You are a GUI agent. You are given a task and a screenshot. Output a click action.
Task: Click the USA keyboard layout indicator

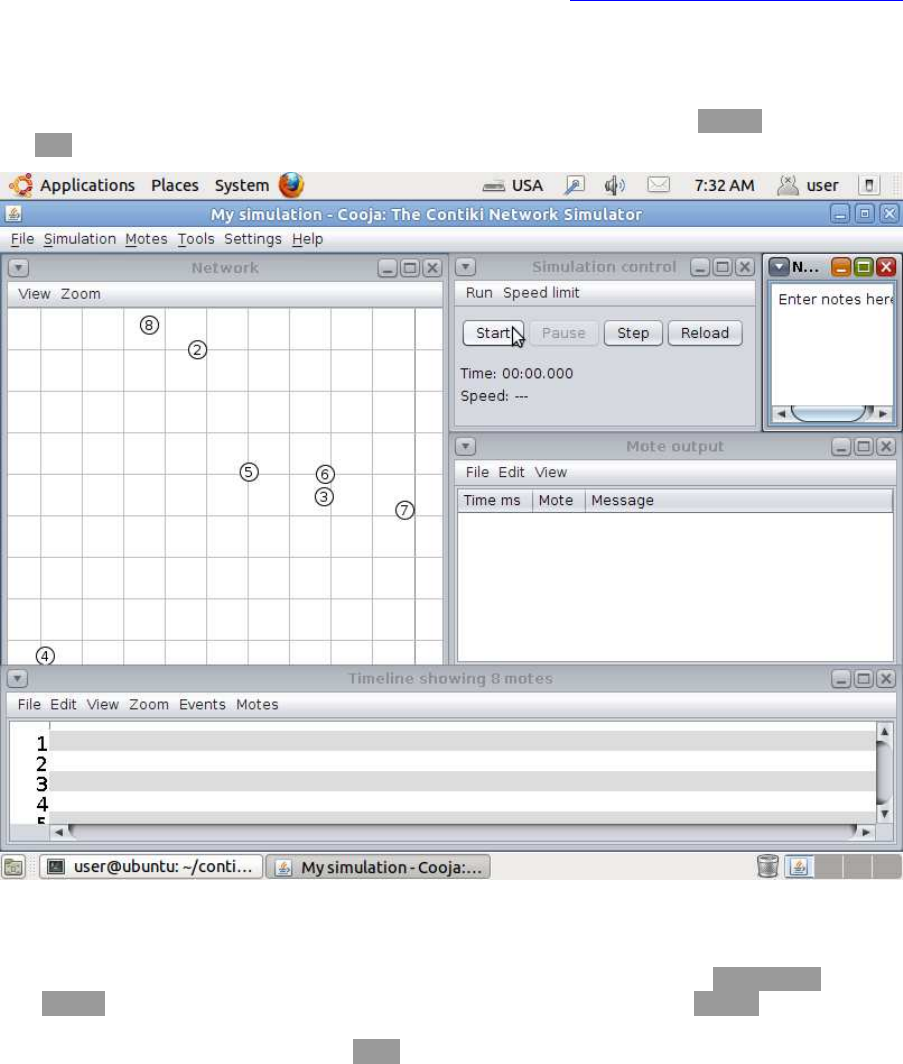tap(513, 185)
